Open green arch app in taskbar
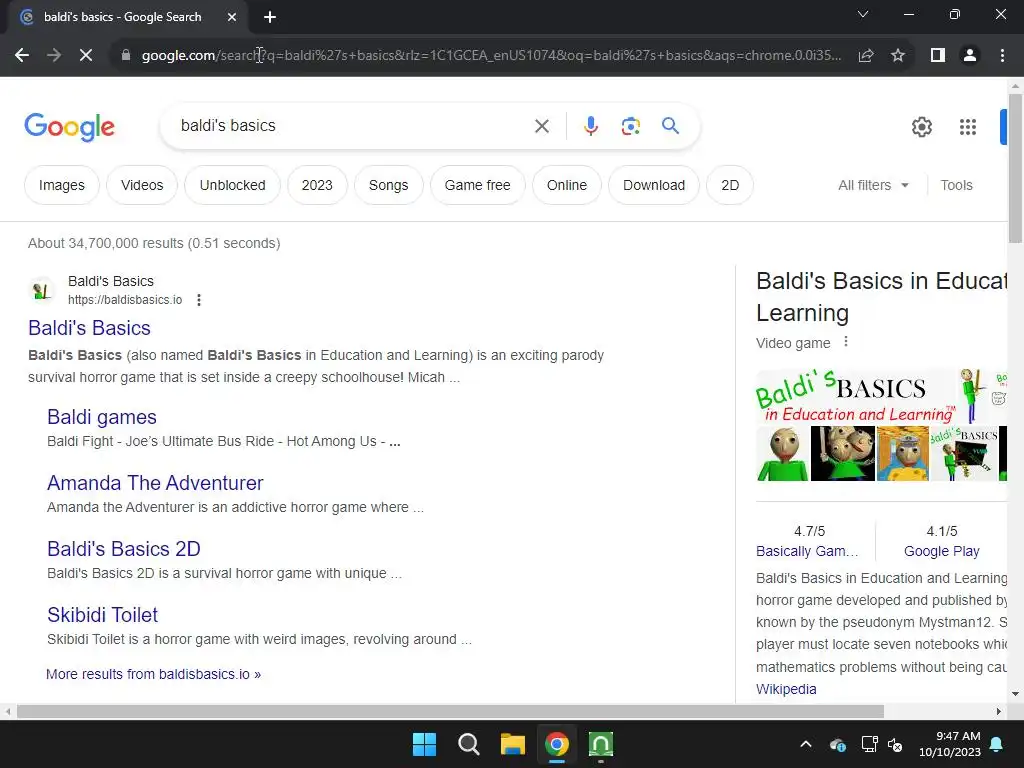The width and height of the screenshot is (1024, 768). pos(601,744)
